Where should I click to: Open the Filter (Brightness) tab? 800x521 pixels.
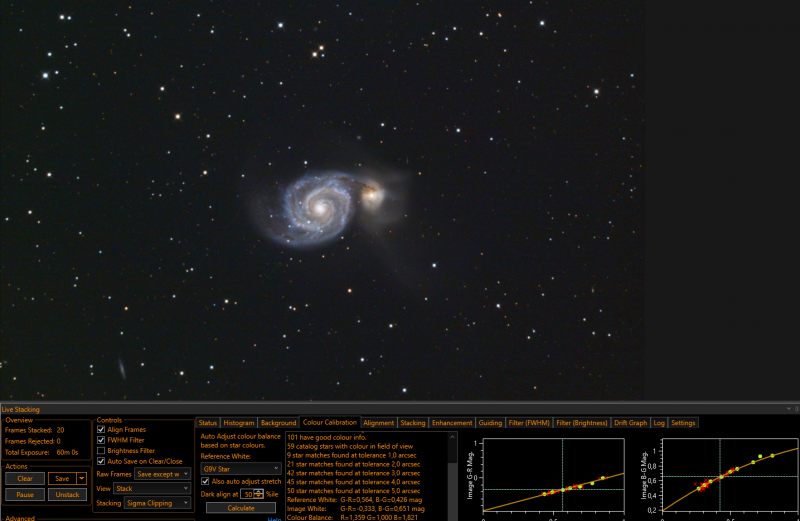pos(582,423)
